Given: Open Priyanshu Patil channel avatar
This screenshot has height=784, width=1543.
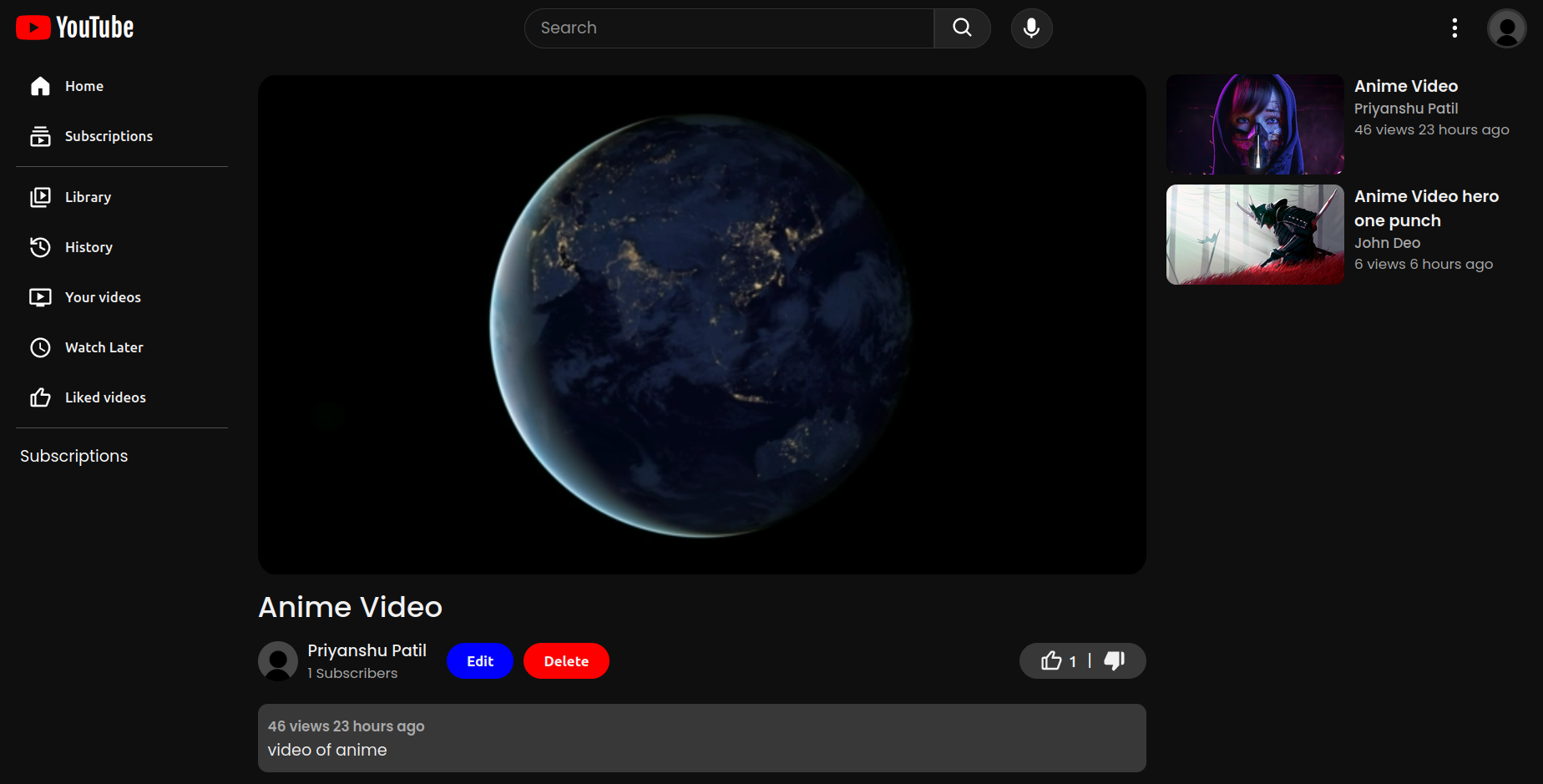Looking at the screenshot, I should click(x=278, y=660).
